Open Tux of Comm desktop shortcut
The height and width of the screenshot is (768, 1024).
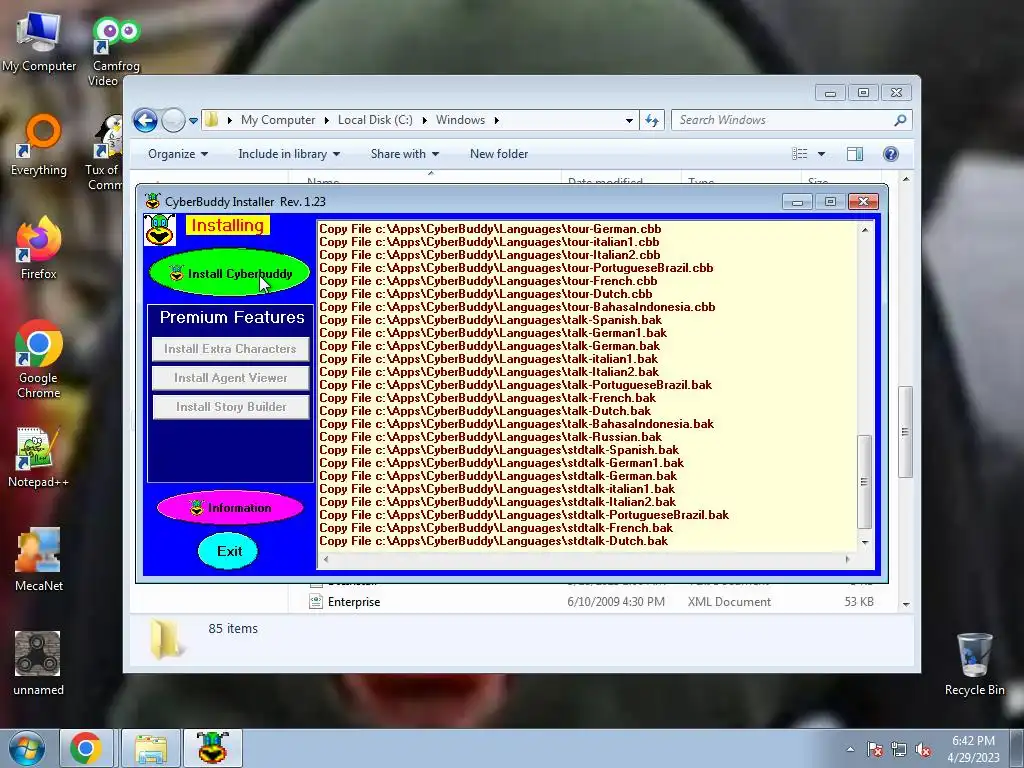click(104, 153)
